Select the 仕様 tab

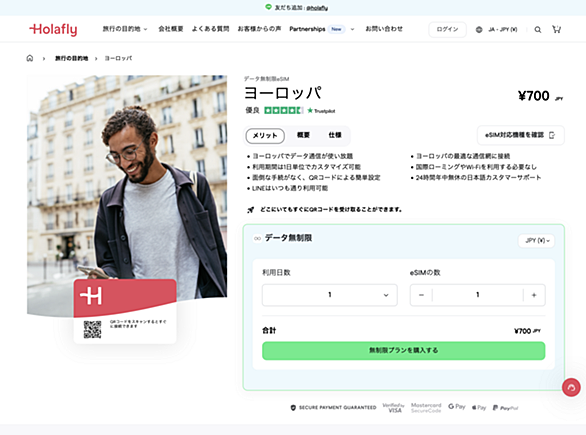tap(334, 135)
